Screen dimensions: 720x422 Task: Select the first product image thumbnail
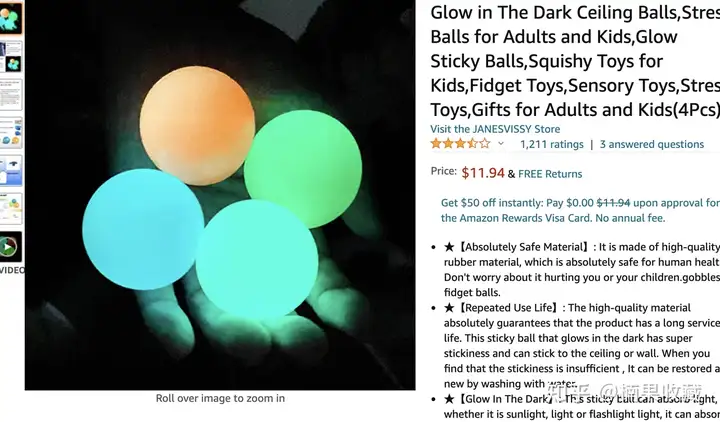coord(11,18)
